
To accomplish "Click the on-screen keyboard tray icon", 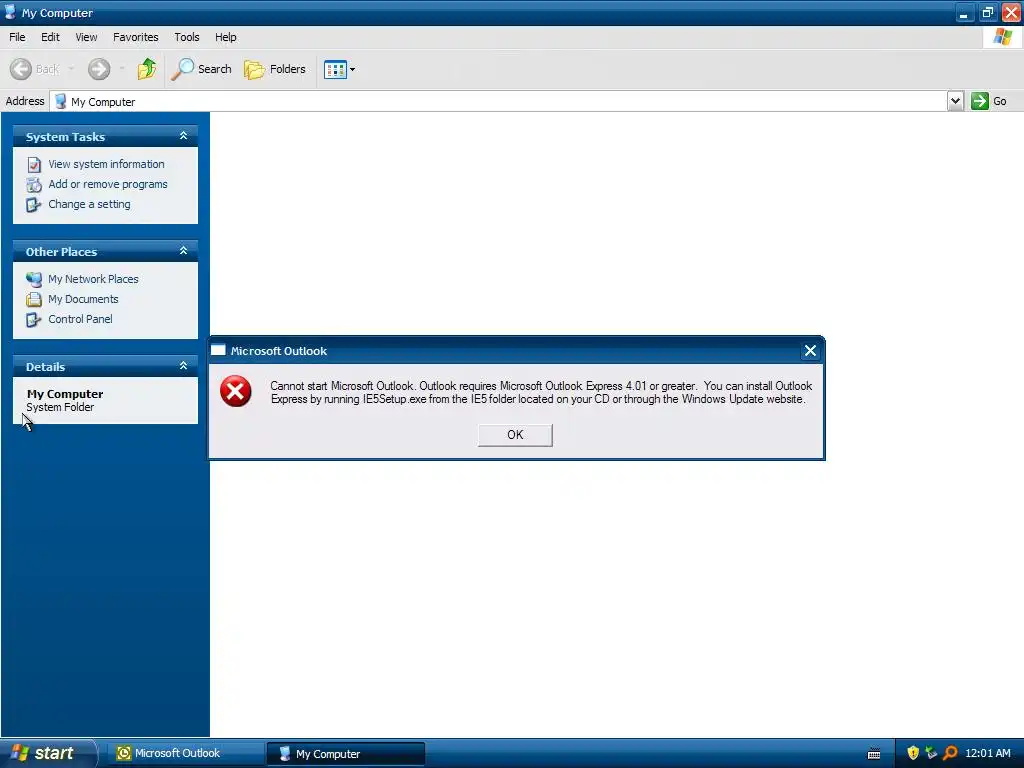I will coord(874,754).
